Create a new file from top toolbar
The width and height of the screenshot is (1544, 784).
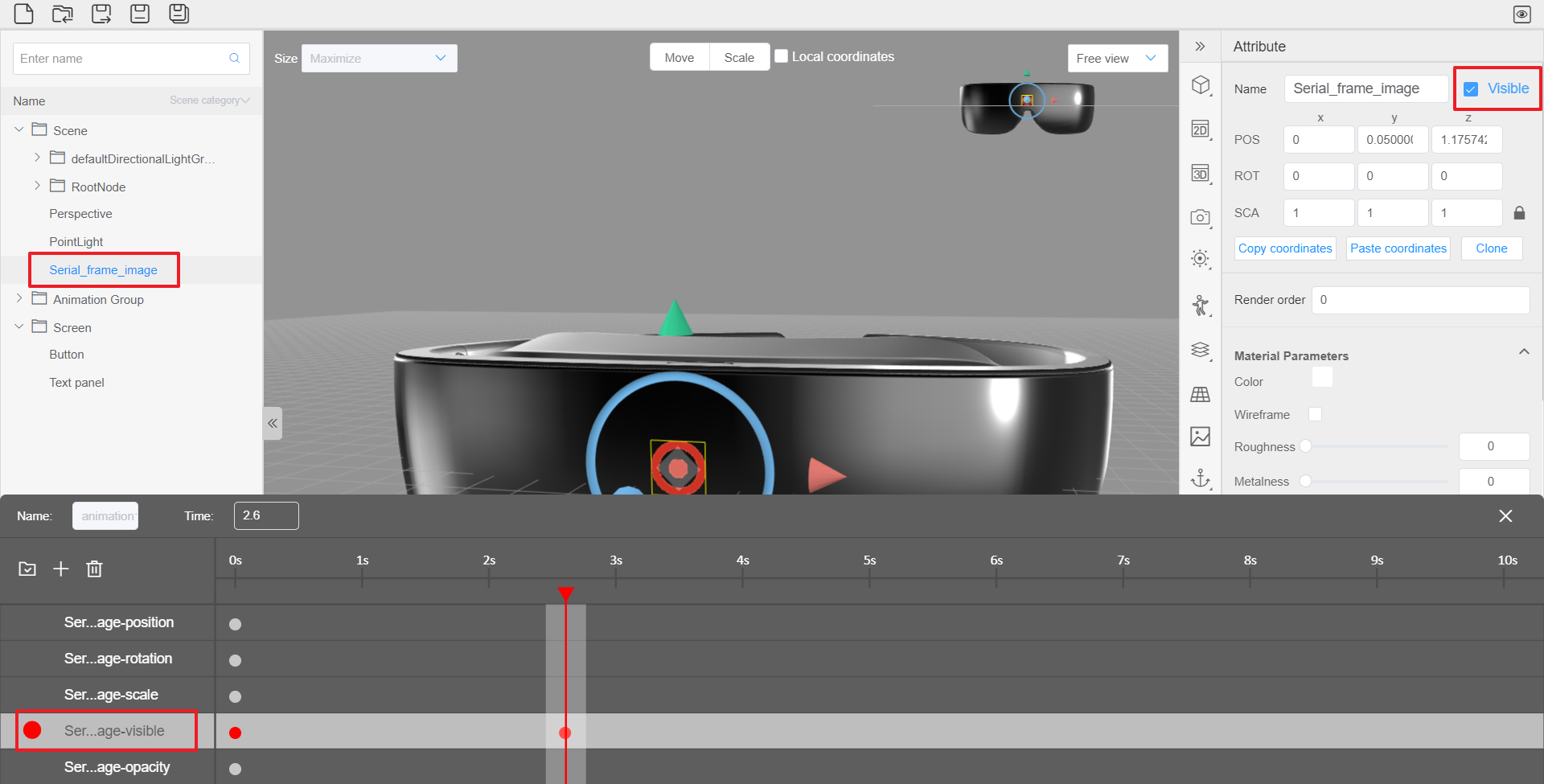[24, 14]
